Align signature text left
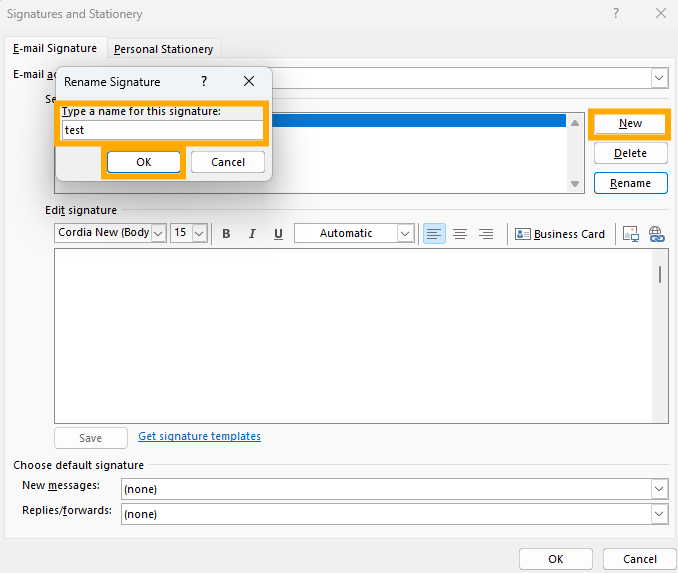This screenshot has height=573, width=678. click(x=434, y=234)
